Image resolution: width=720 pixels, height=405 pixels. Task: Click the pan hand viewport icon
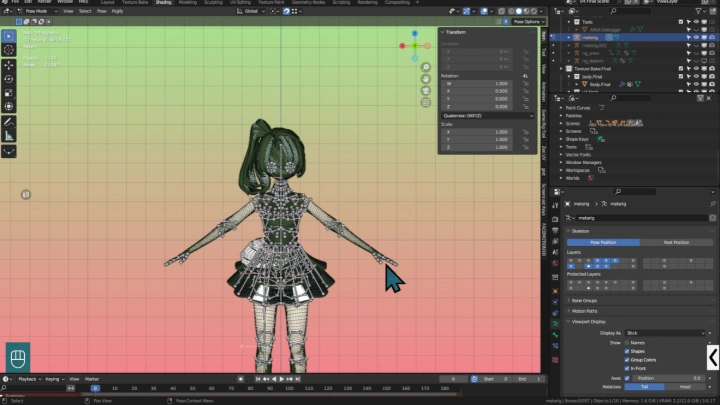pyautogui.click(x=426, y=80)
